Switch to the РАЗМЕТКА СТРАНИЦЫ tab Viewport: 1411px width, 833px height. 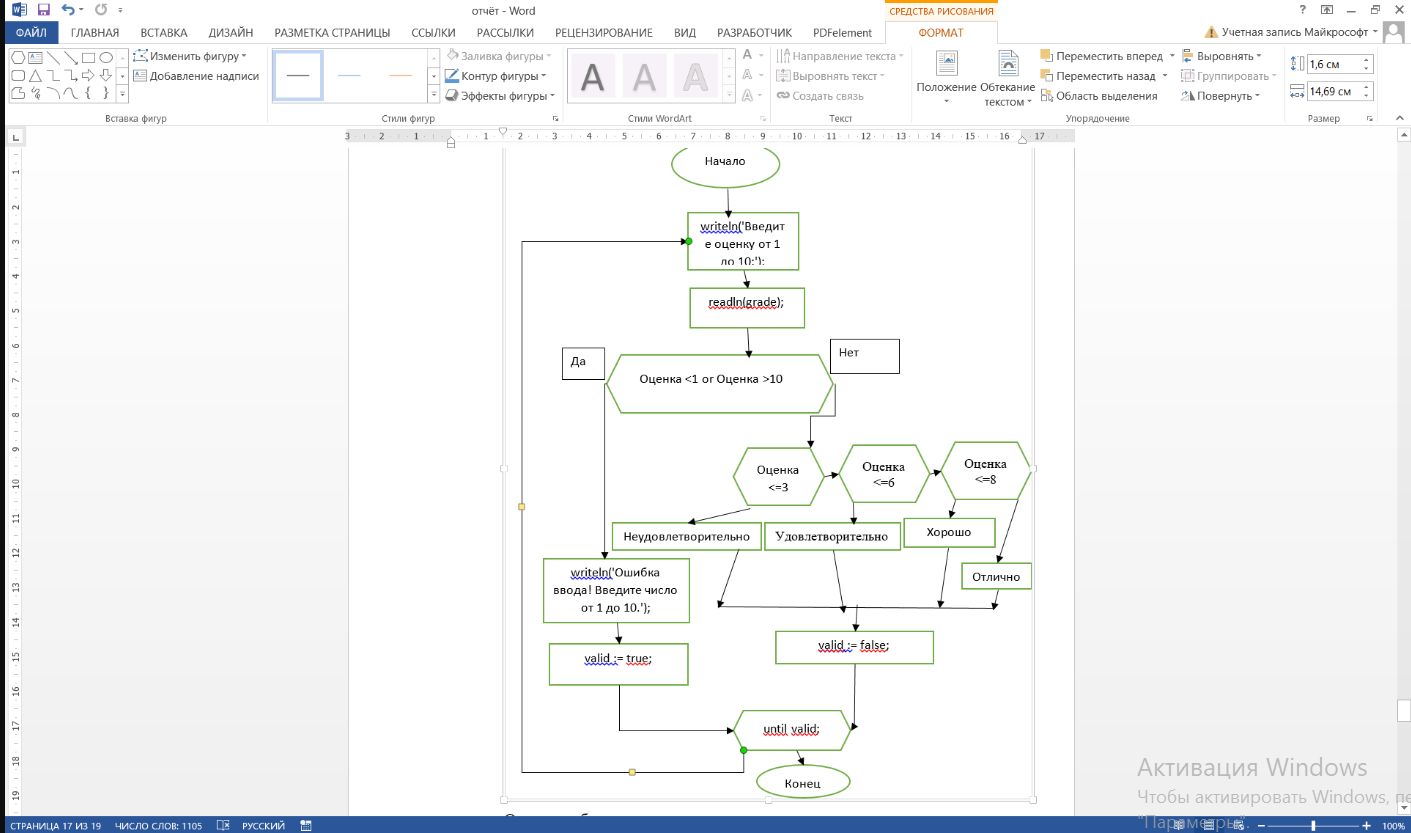coord(332,33)
